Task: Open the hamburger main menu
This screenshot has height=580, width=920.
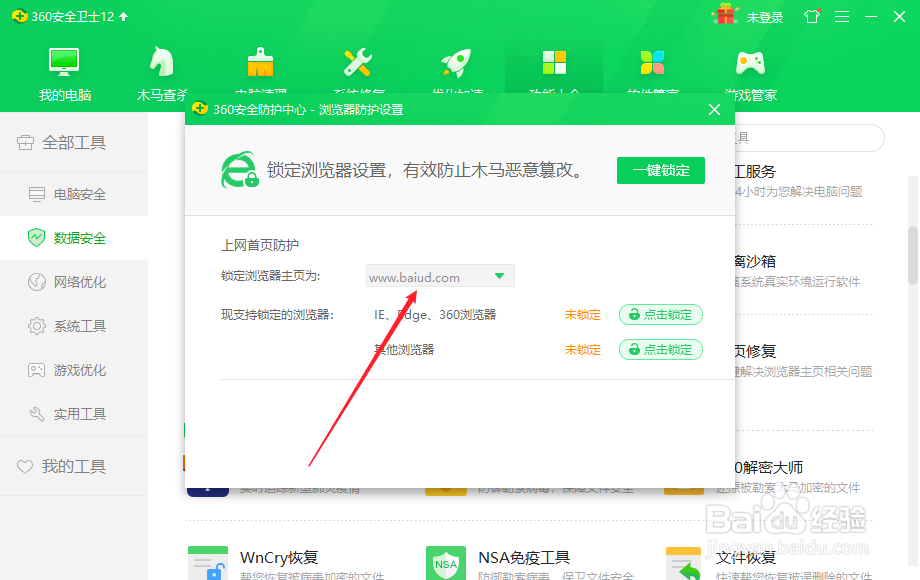Action: pos(842,17)
